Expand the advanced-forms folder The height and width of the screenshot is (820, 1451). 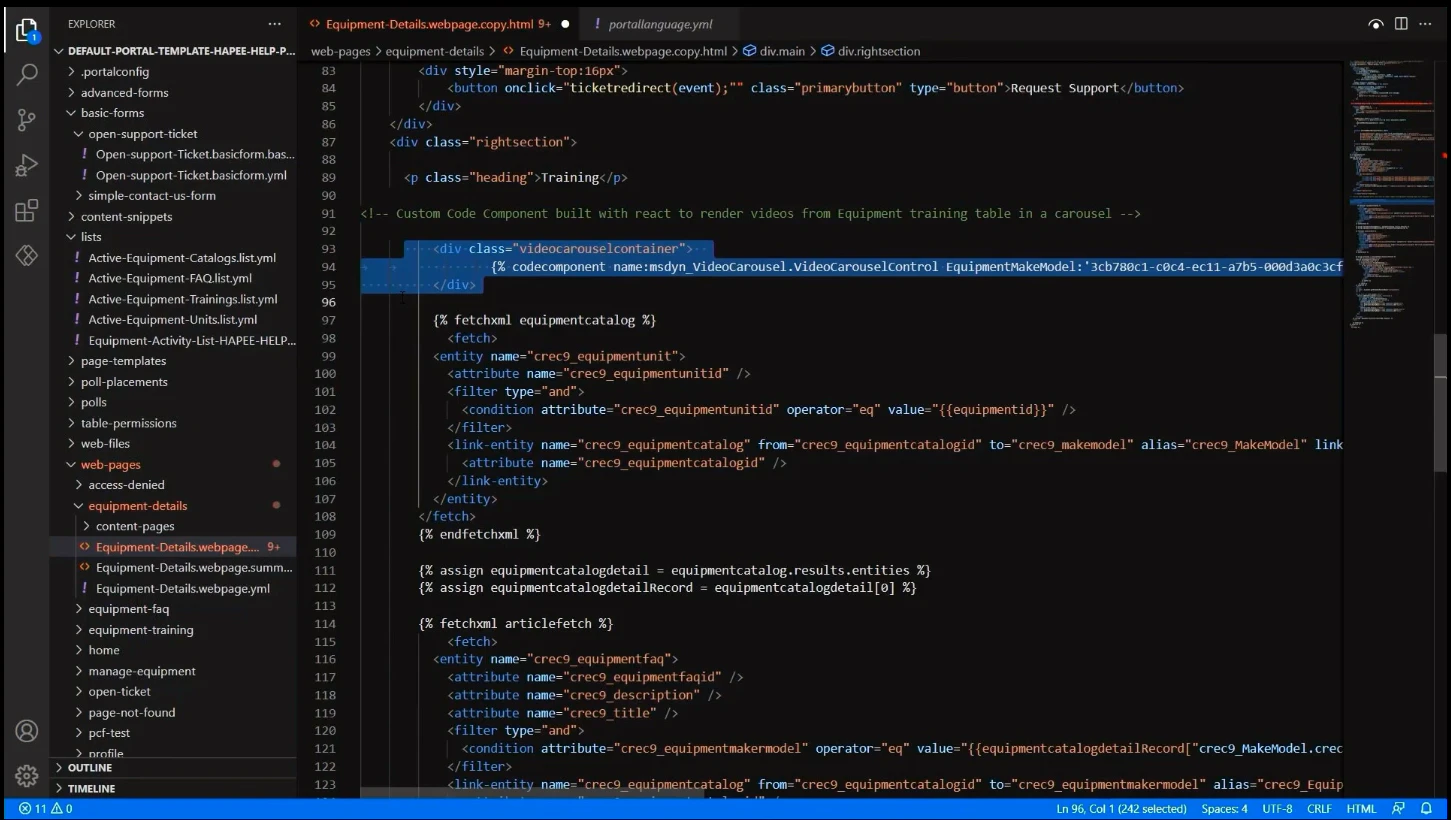click(x=125, y=92)
